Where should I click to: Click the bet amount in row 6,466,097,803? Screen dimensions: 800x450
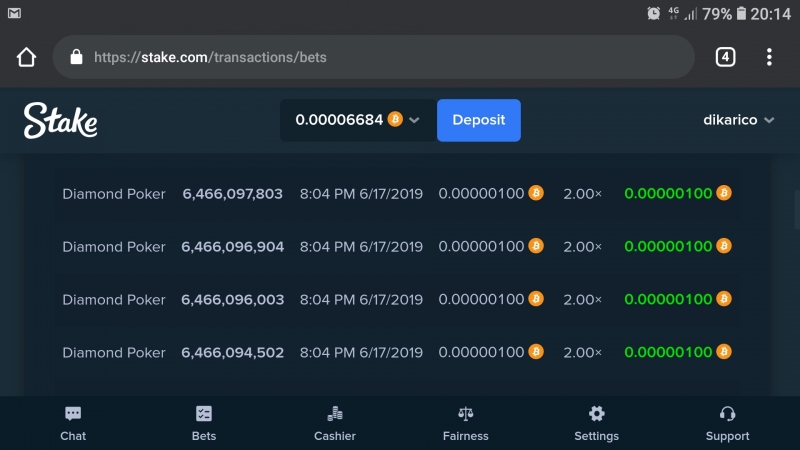tap(481, 193)
